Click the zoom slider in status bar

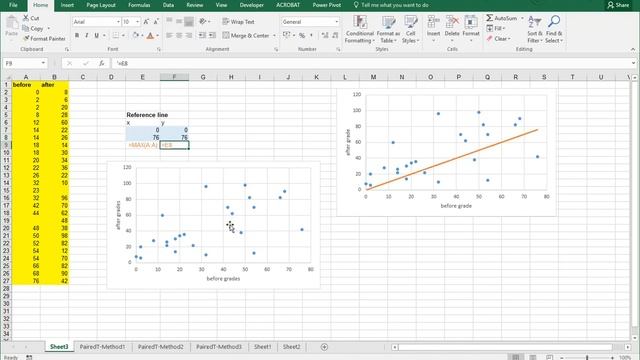[587, 358]
